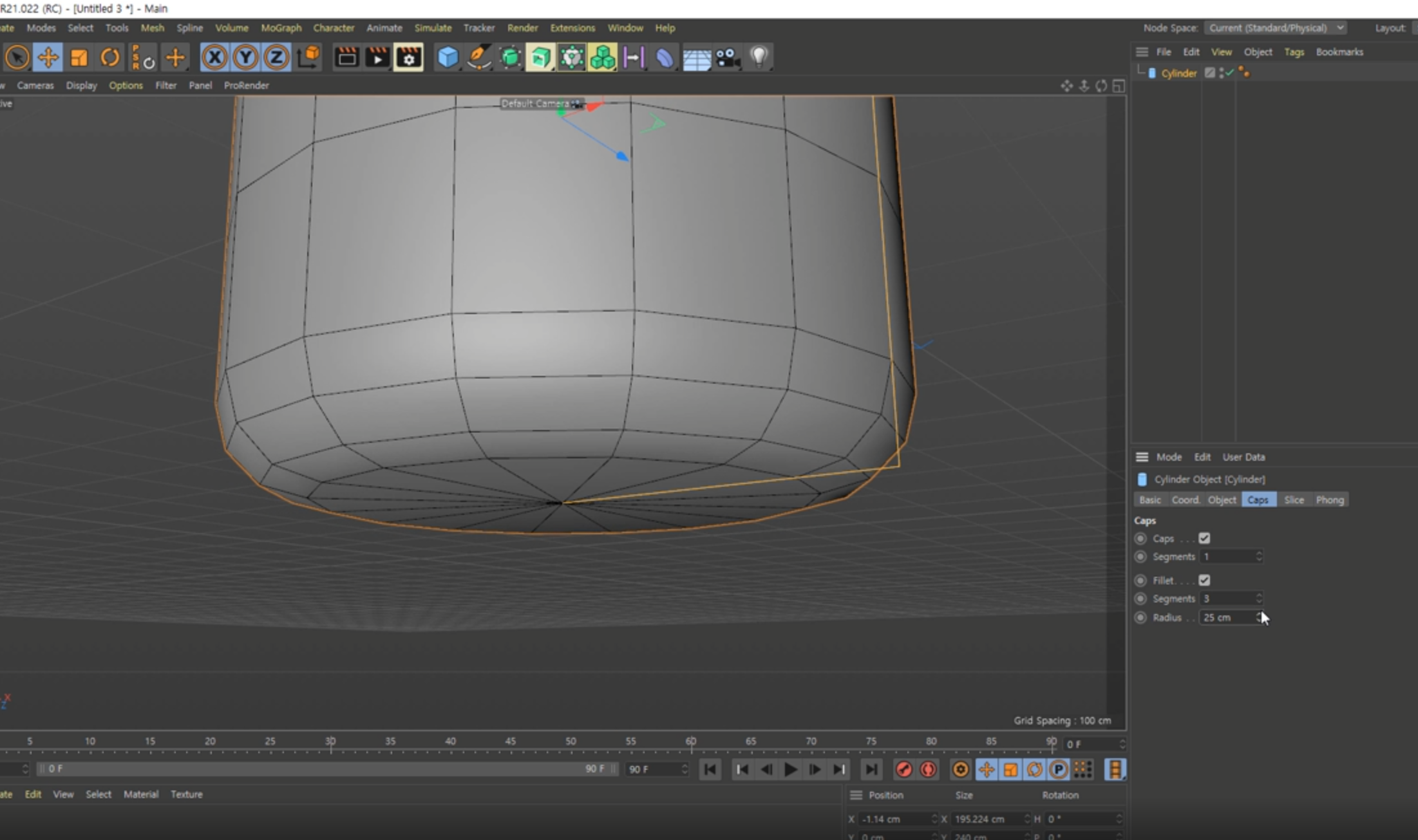This screenshot has height=840, width=1418.
Task: Open the MoGraph menu
Action: click(281, 28)
